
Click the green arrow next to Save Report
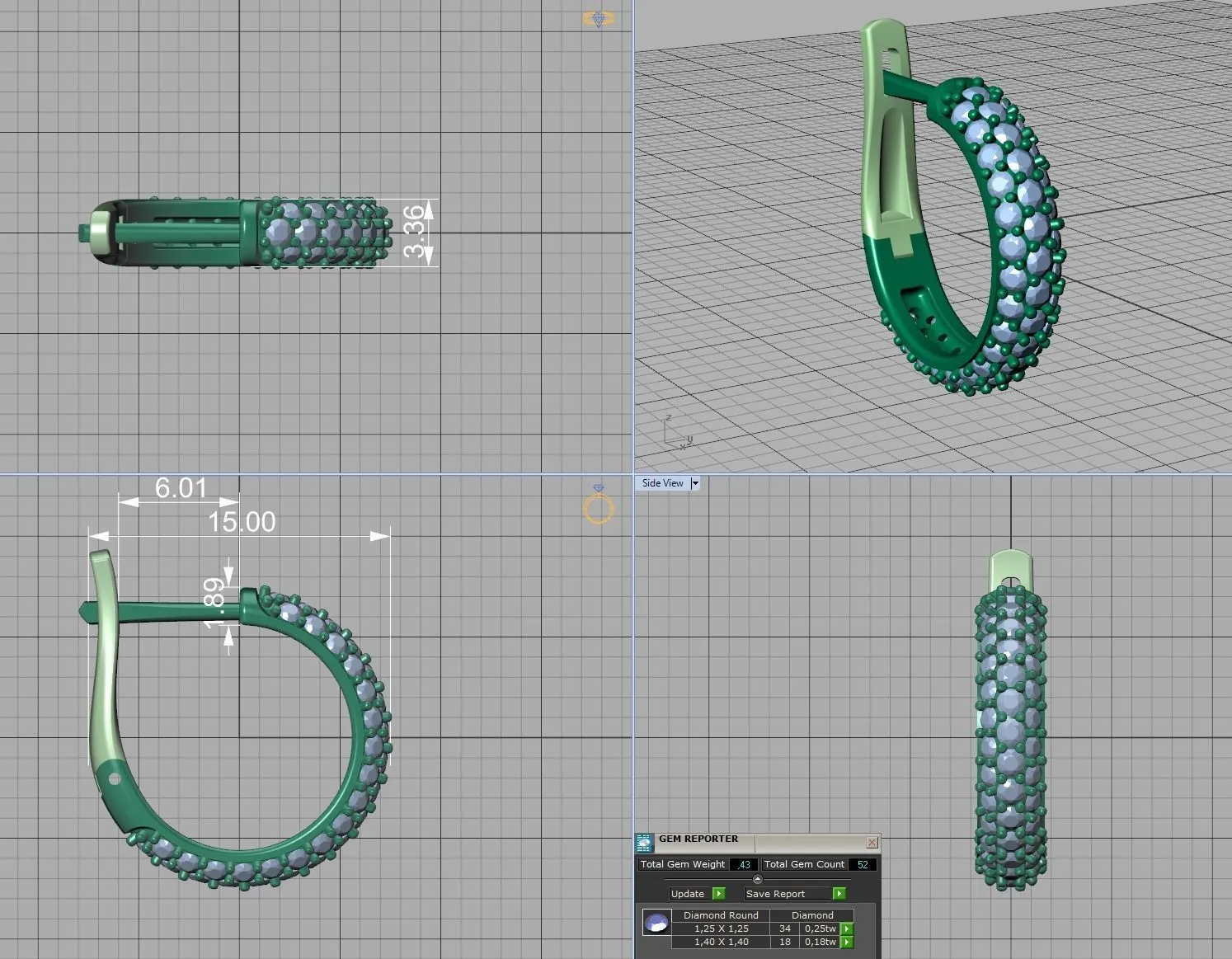coord(839,894)
